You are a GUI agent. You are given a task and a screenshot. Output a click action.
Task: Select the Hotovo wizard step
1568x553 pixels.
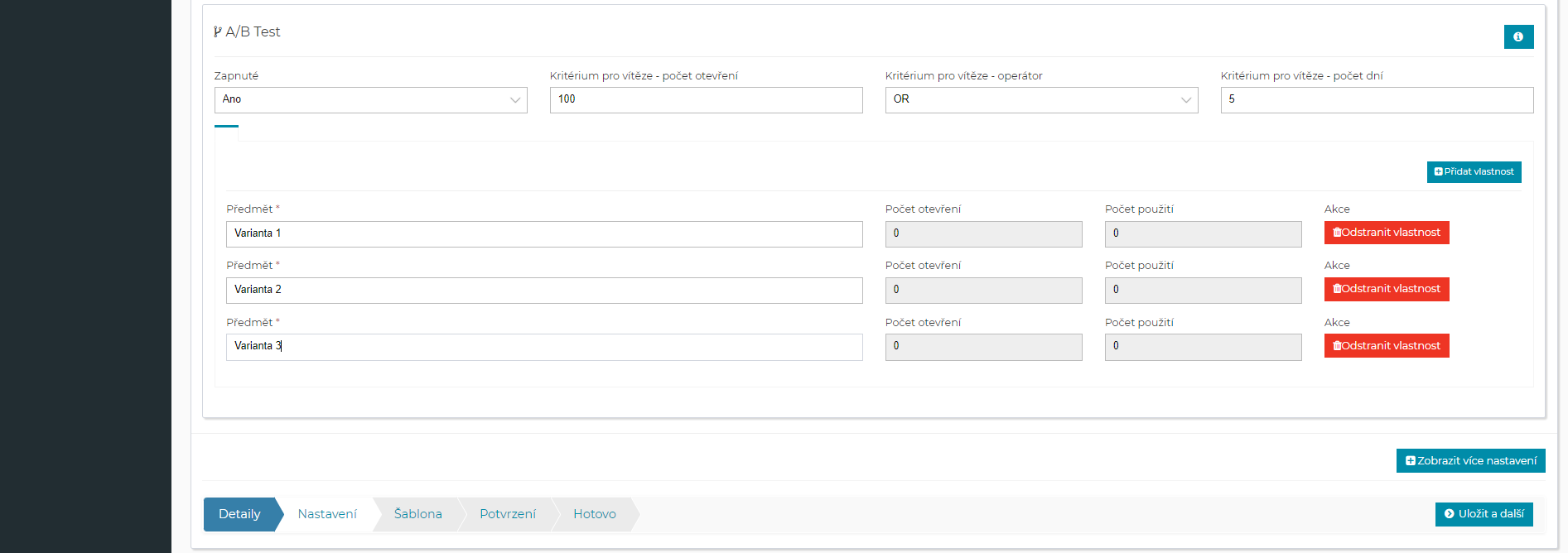click(594, 514)
